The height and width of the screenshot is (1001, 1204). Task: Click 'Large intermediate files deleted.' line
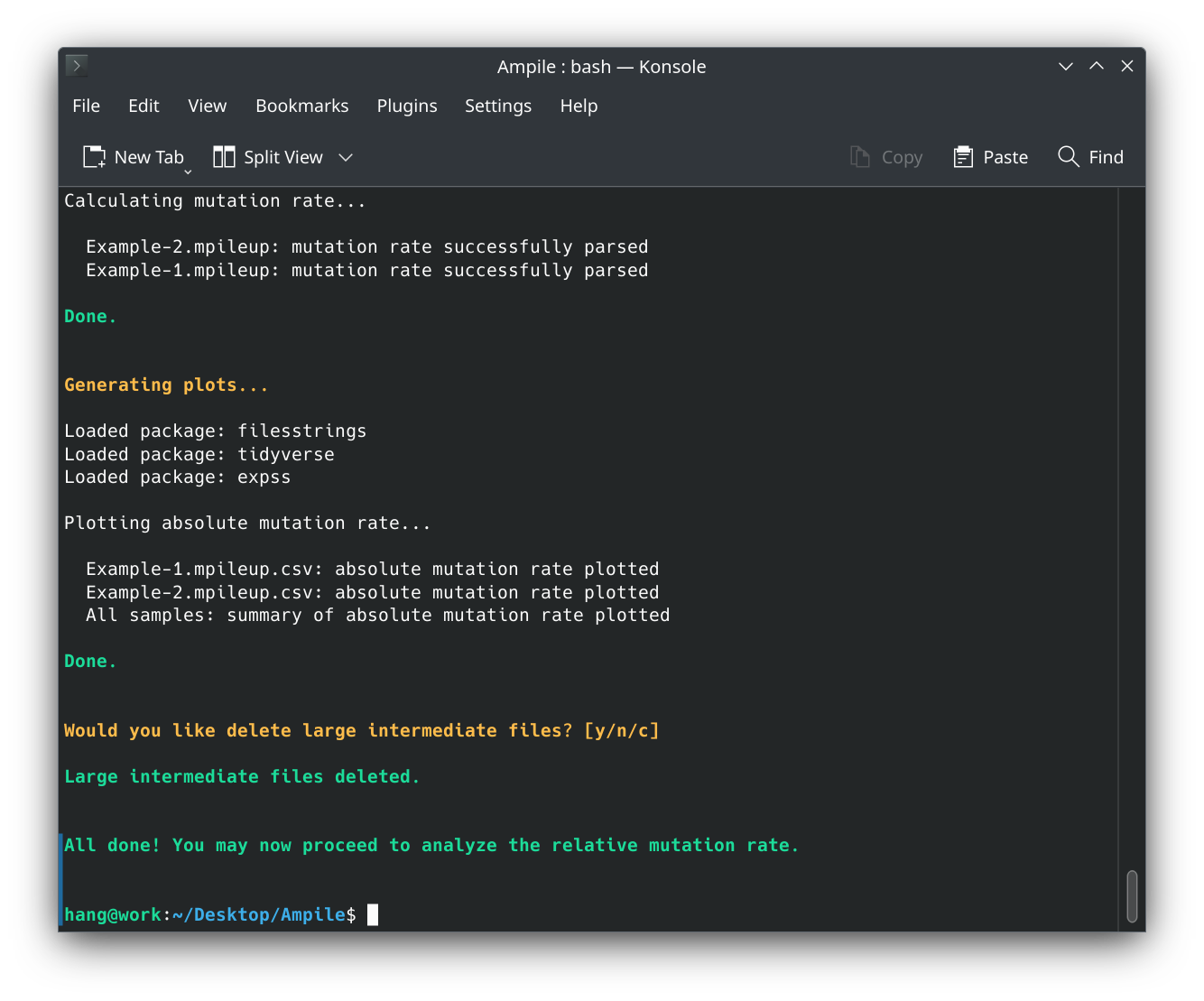pyautogui.click(x=242, y=776)
